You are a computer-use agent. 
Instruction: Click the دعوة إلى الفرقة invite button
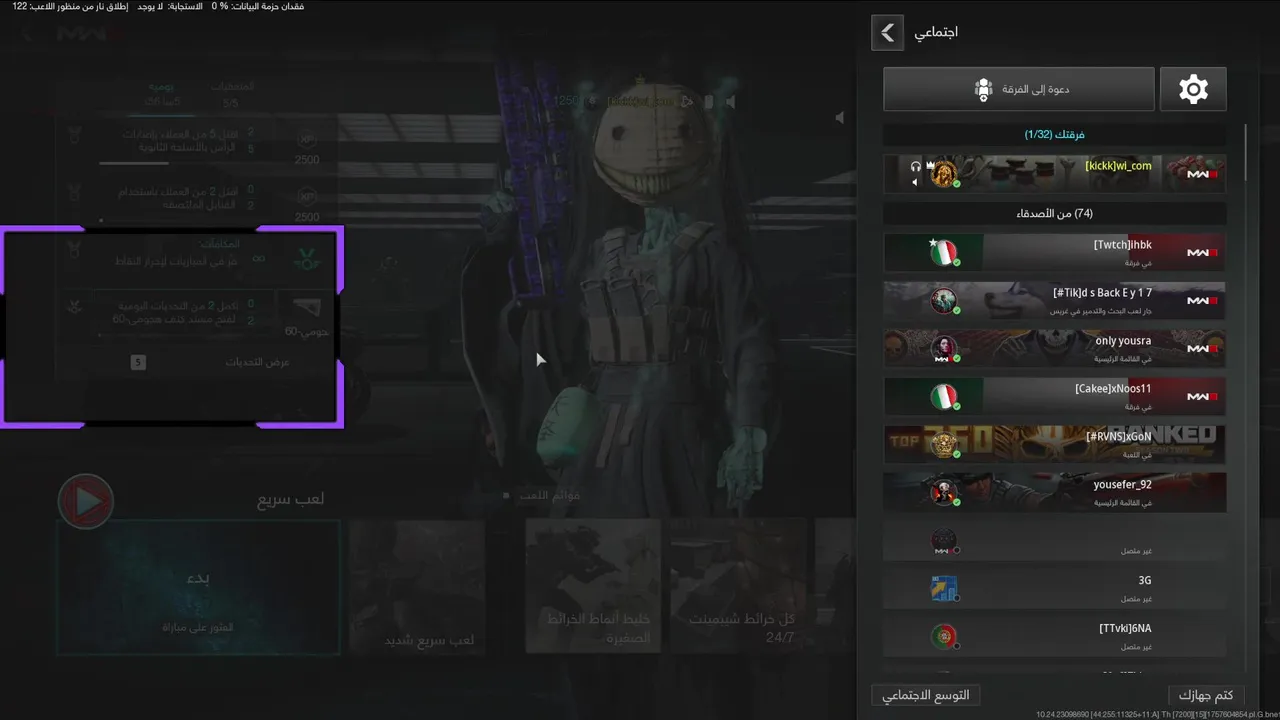pos(1019,89)
